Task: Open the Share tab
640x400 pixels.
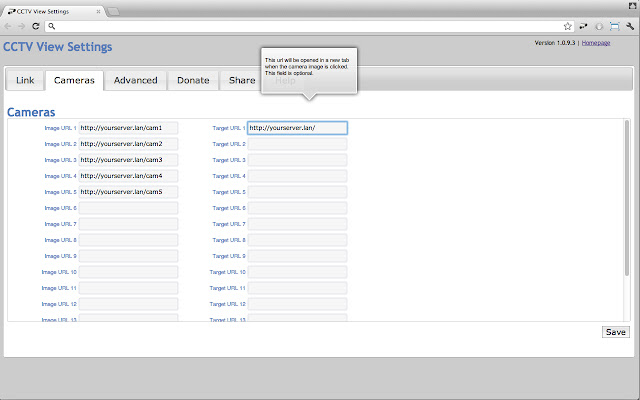Action: [x=242, y=80]
